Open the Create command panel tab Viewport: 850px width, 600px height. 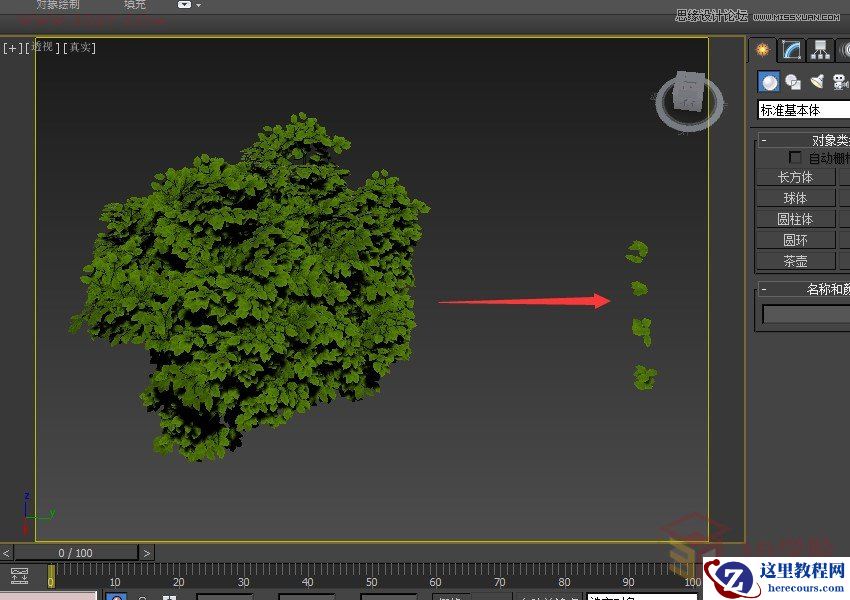pyautogui.click(x=763, y=50)
